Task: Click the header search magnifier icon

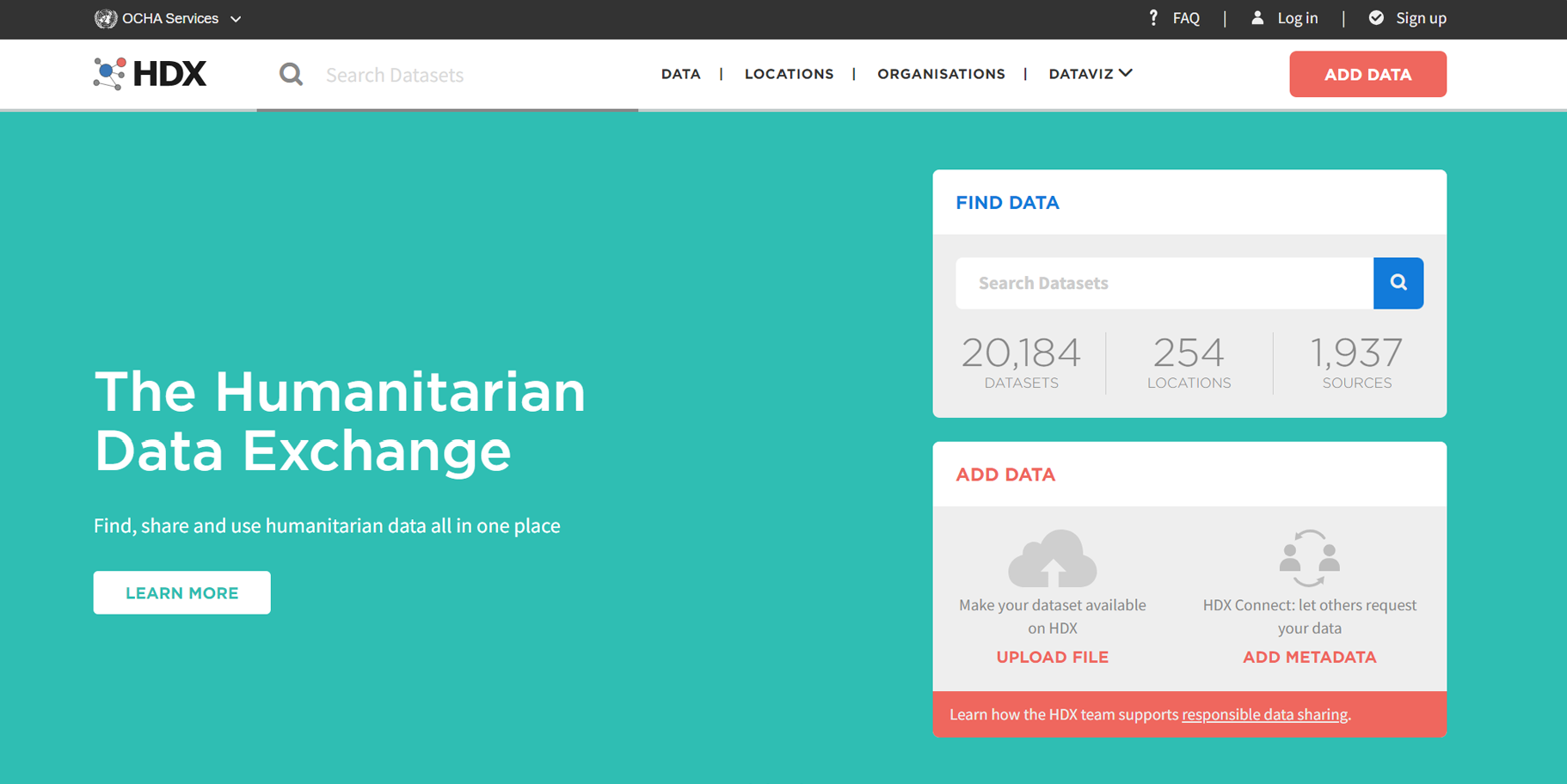Action: tap(291, 75)
